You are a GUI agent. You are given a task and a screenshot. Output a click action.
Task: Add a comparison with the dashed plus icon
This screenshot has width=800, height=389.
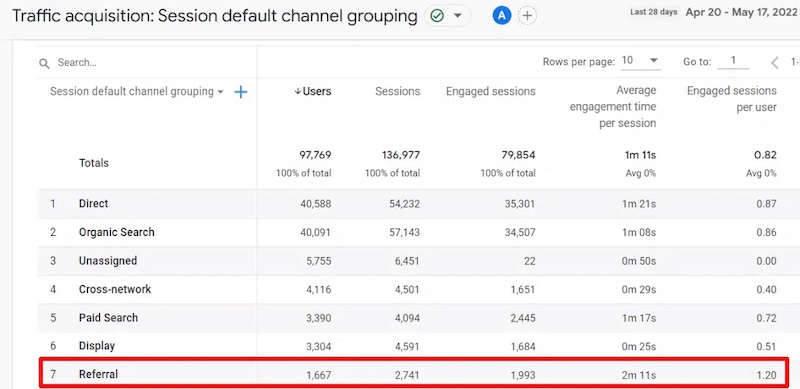point(528,16)
